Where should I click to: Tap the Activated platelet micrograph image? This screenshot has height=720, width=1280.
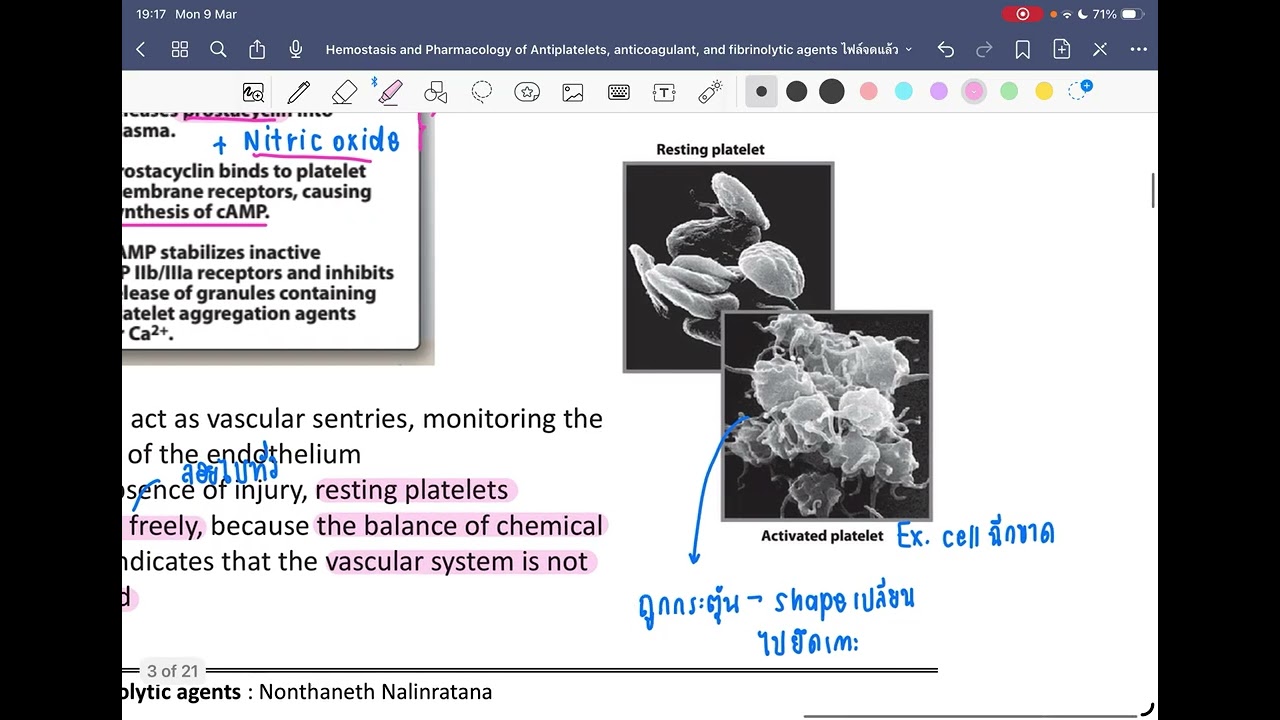tap(827, 416)
